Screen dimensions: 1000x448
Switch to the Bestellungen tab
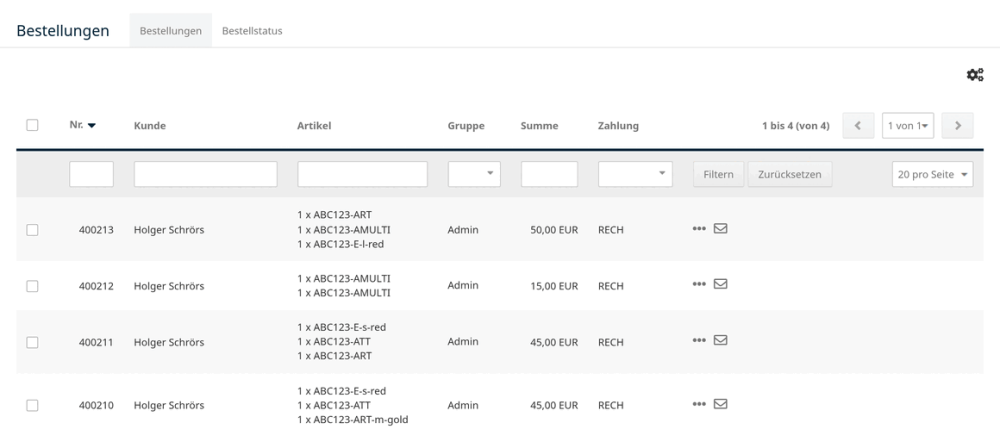tap(170, 31)
